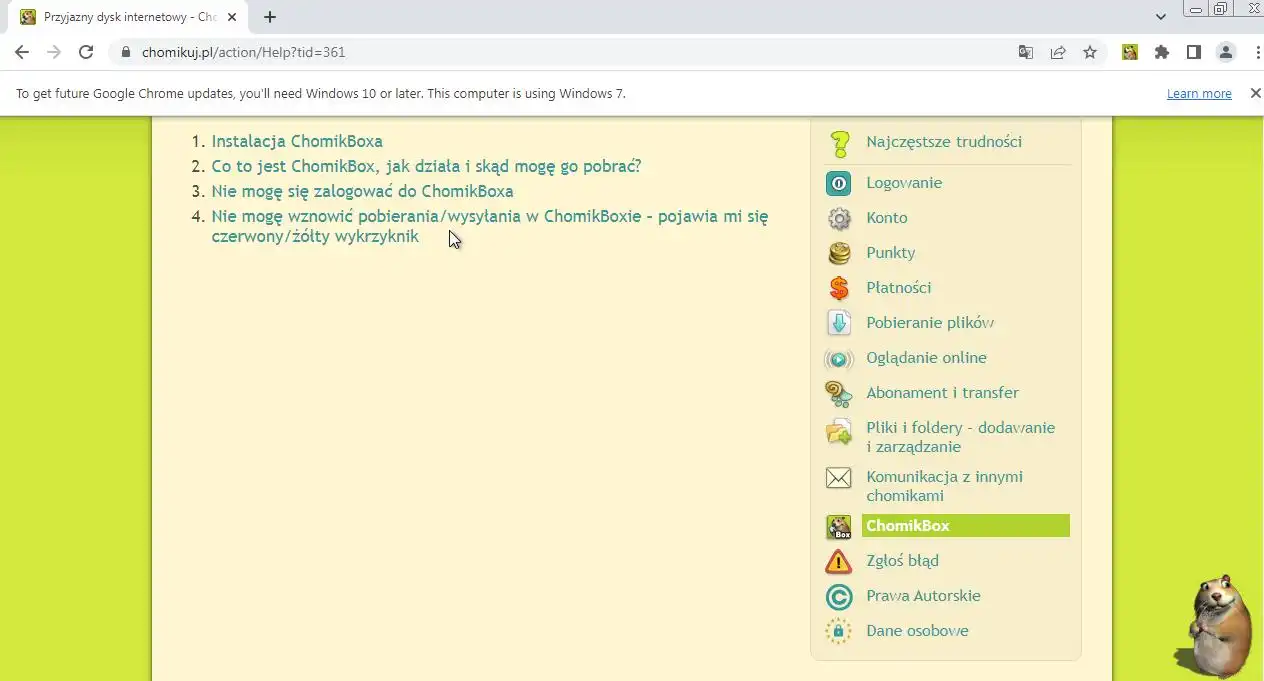The height and width of the screenshot is (681, 1264).
Task: Click the Pliki i foldery folder icon
Action: pyautogui.click(x=838, y=432)
